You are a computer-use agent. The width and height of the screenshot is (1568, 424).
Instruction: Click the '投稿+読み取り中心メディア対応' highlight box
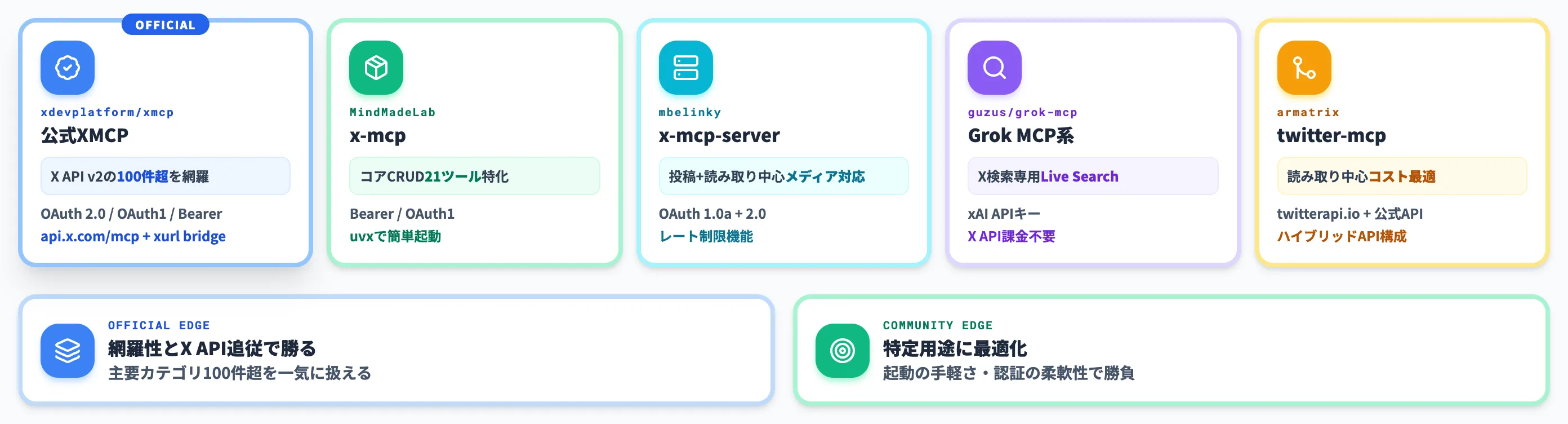(x=784, y=176)
